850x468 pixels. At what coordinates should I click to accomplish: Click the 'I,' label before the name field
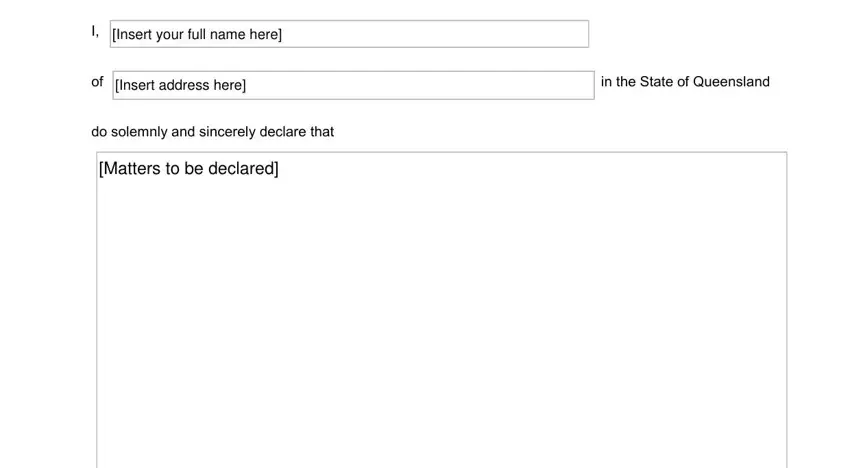pos(95,32)
